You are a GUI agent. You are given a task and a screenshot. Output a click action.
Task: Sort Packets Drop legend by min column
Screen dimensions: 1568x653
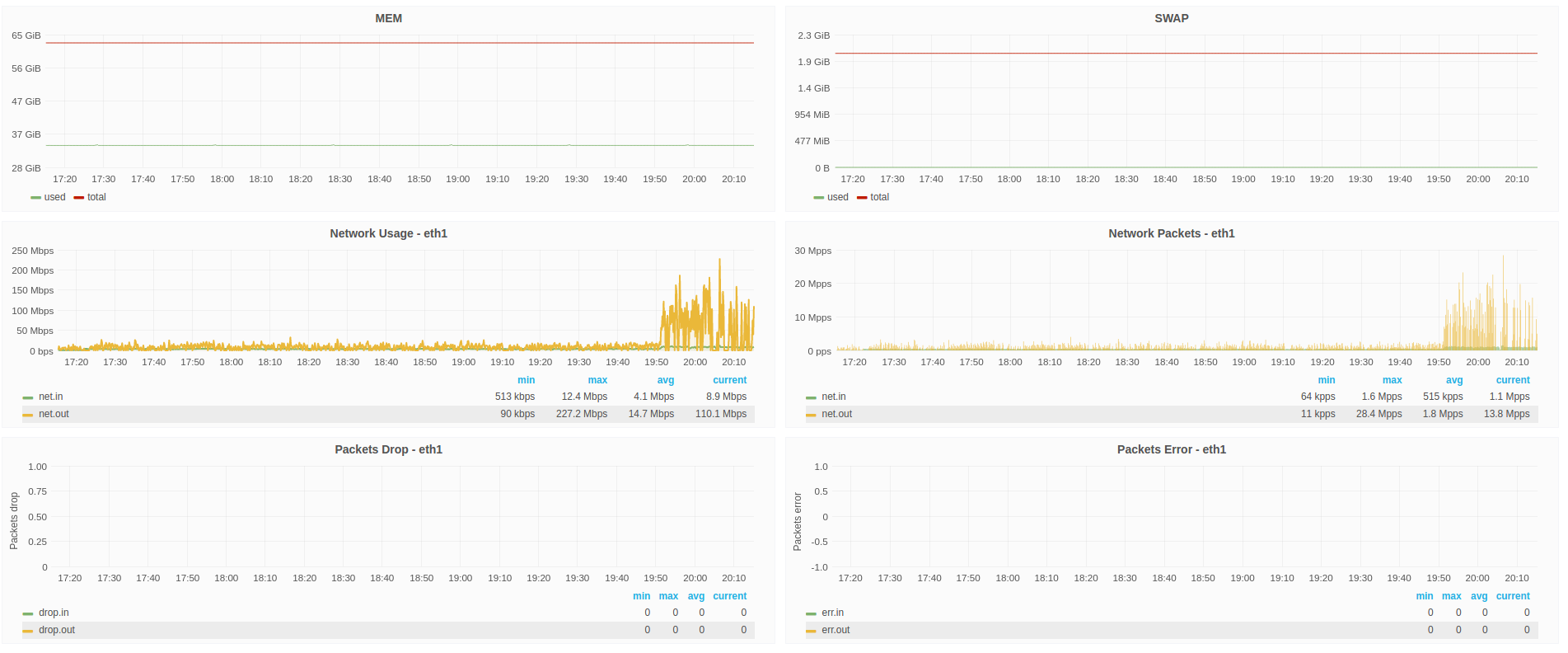pyautogui.click(x=641, y=596)
